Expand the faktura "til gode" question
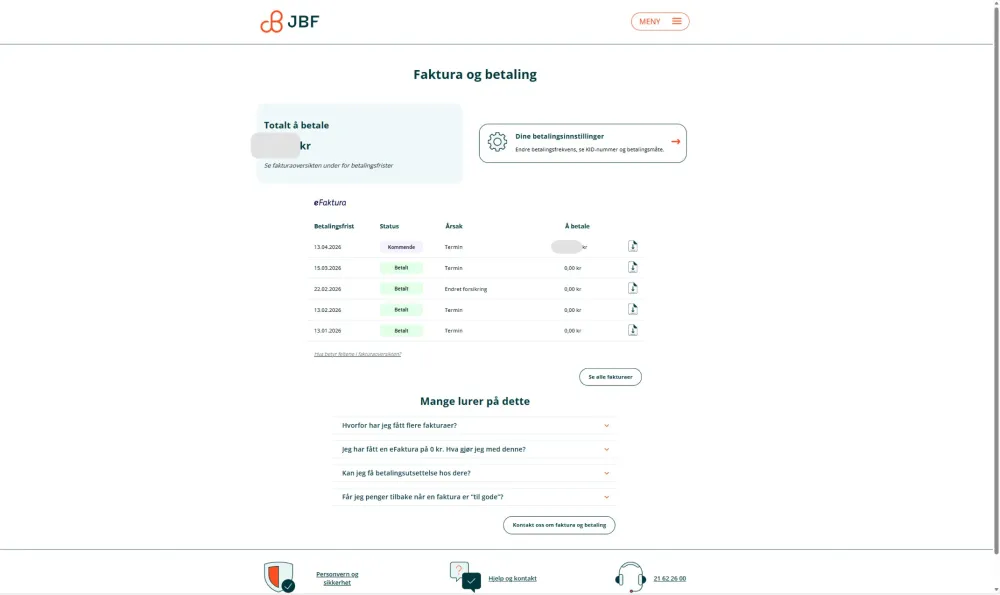 click(475, 497)
